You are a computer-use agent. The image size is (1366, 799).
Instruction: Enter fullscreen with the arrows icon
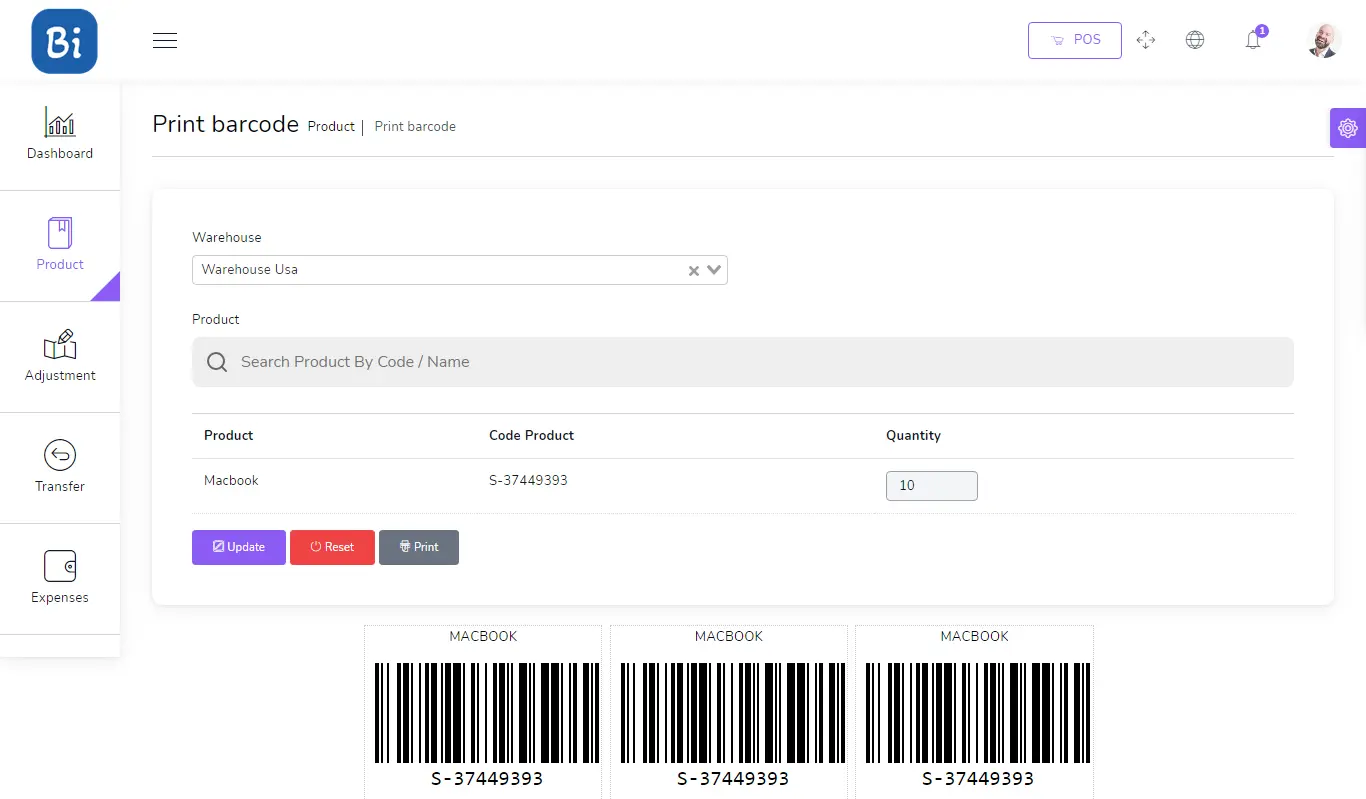point(1146,40)
